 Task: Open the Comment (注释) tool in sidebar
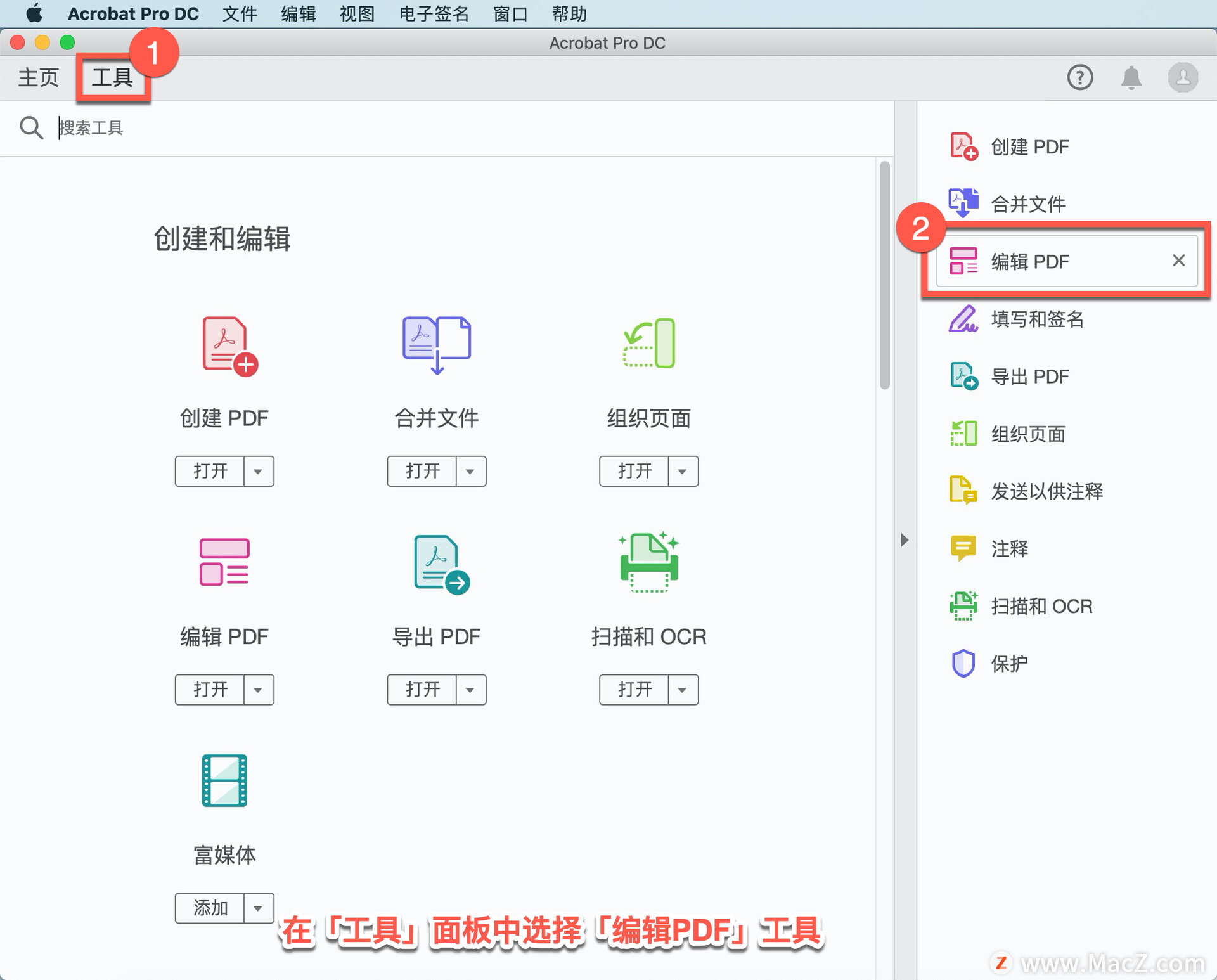[x=1008, y=548]
